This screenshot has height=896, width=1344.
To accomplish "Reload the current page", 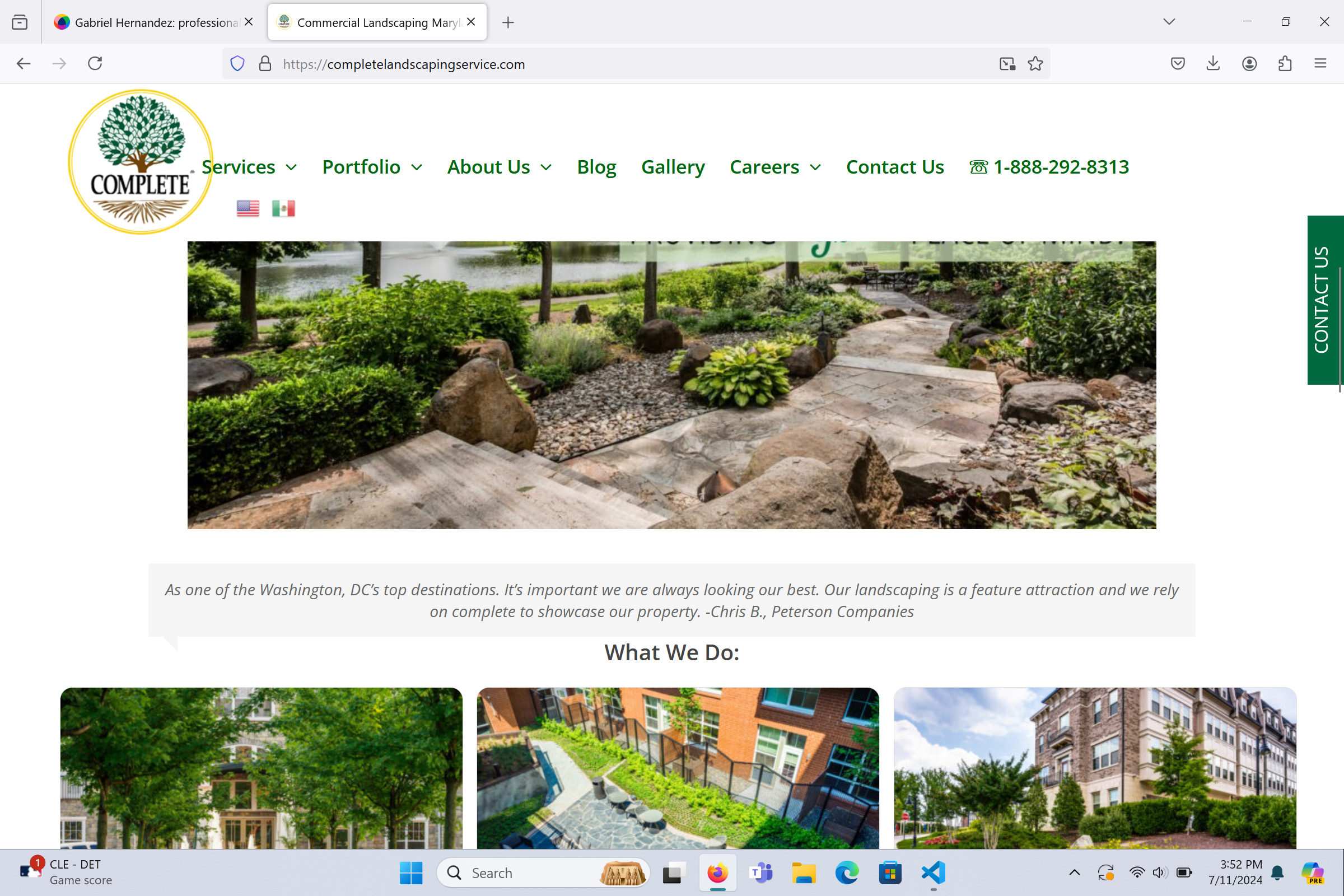I will [95, 63].
